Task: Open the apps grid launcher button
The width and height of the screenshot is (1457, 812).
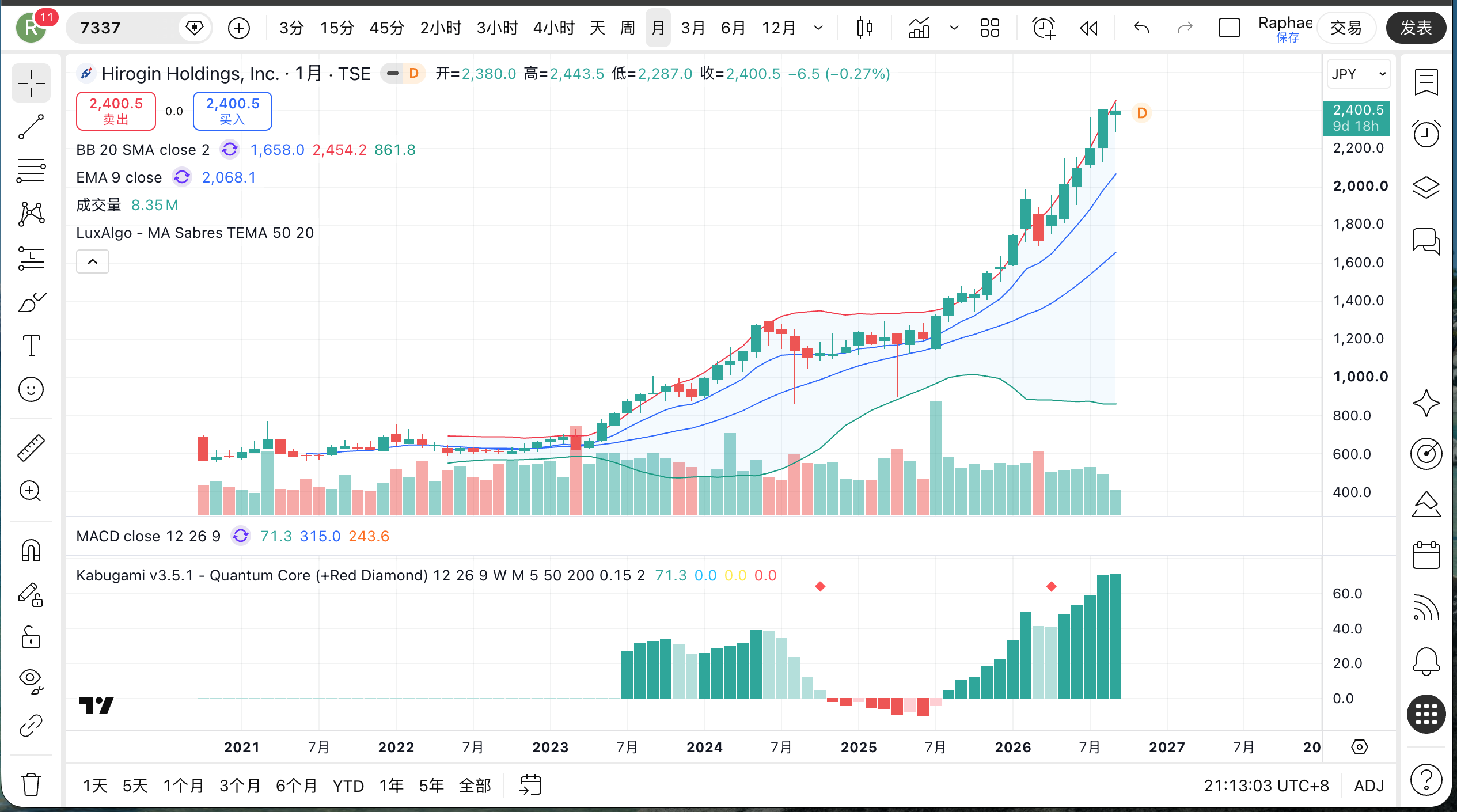Action: (x=1426, y=714)
